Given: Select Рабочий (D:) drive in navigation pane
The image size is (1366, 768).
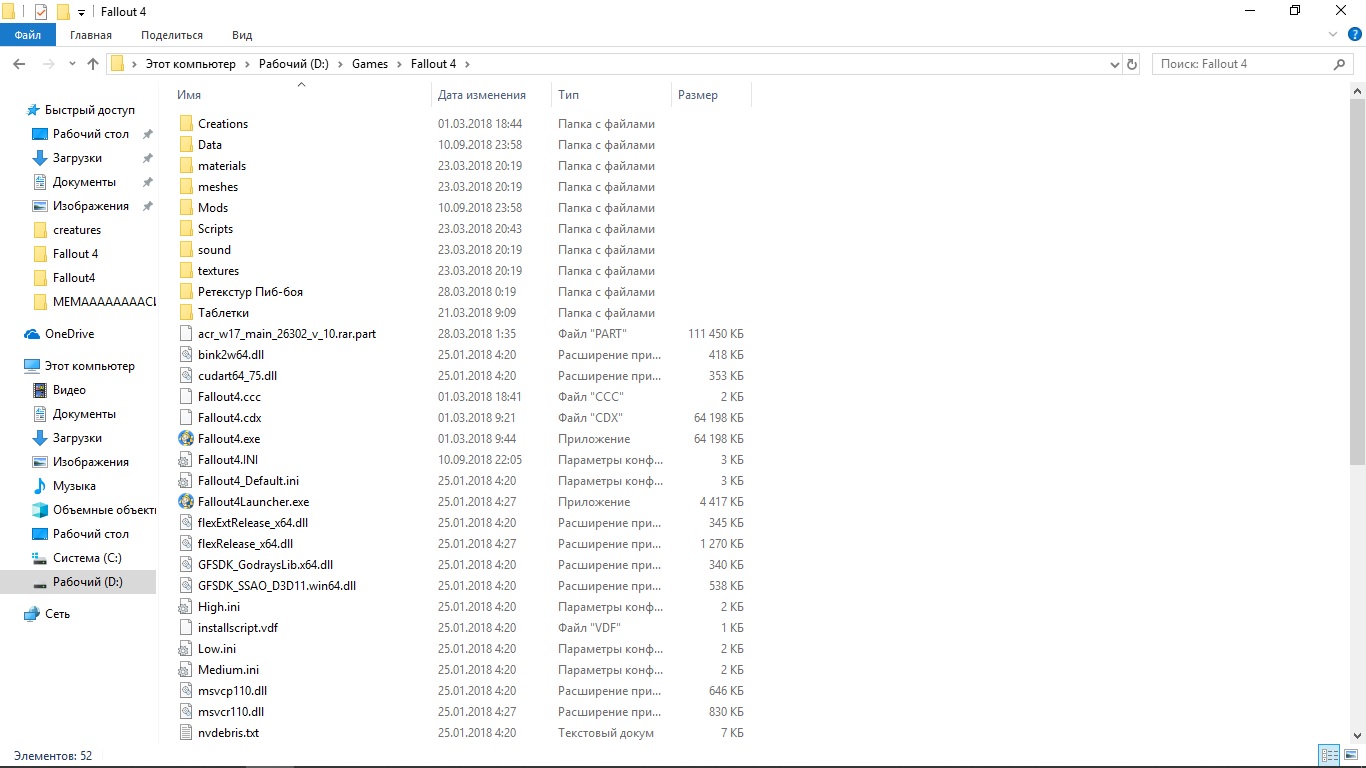Looking at the screenshot, I should click(x=78, y=582).
